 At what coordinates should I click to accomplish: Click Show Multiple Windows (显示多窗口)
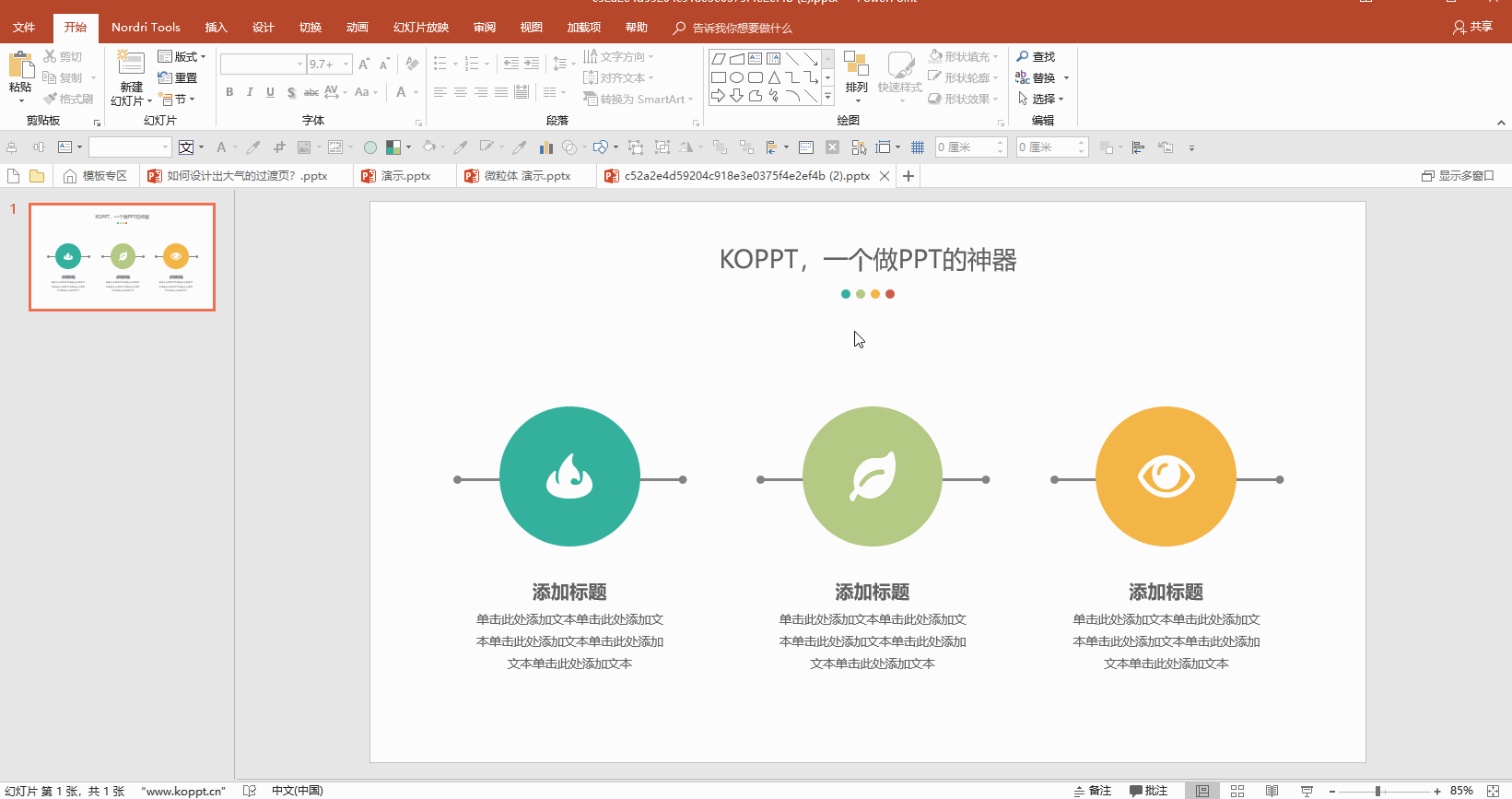1458,175
